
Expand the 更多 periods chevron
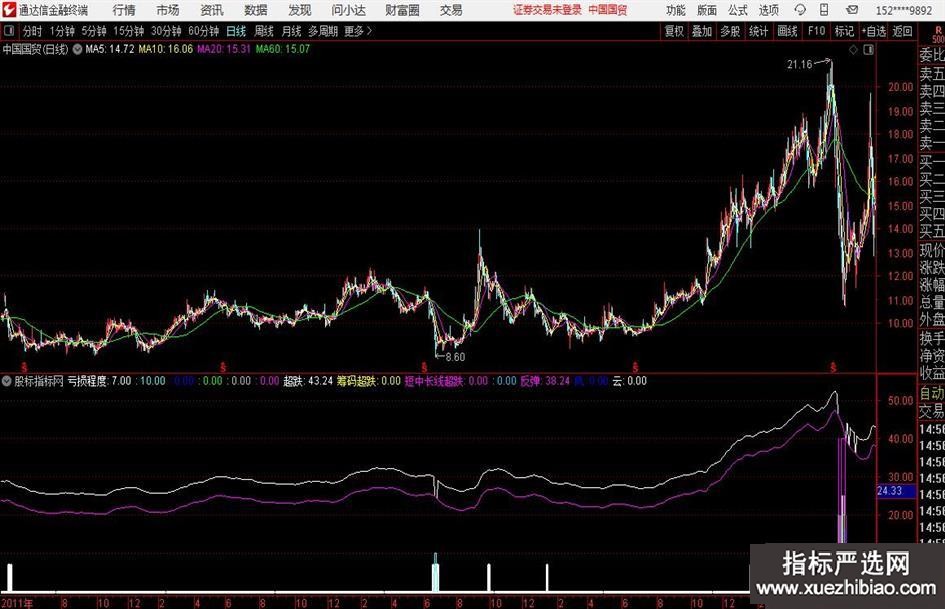(369, 31)
